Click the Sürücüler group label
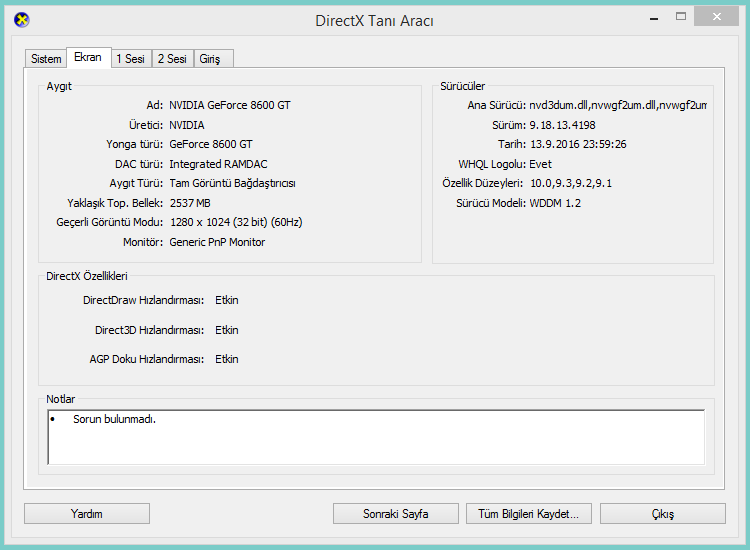This screenshot has width=750, height=550. tap(463, 86)
